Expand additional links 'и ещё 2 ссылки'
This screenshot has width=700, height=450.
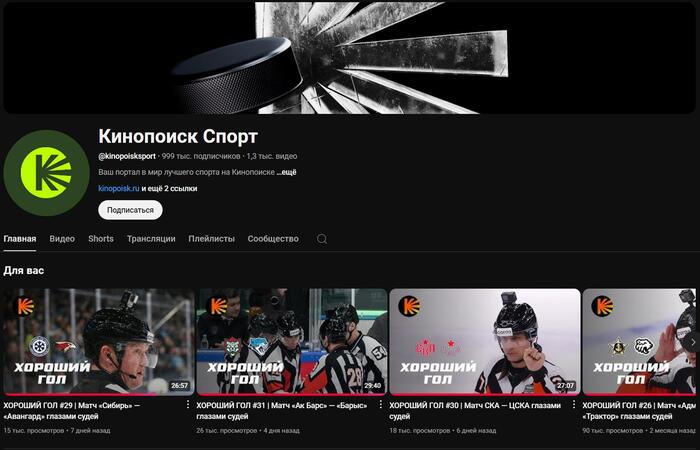[x=169, y=188]
